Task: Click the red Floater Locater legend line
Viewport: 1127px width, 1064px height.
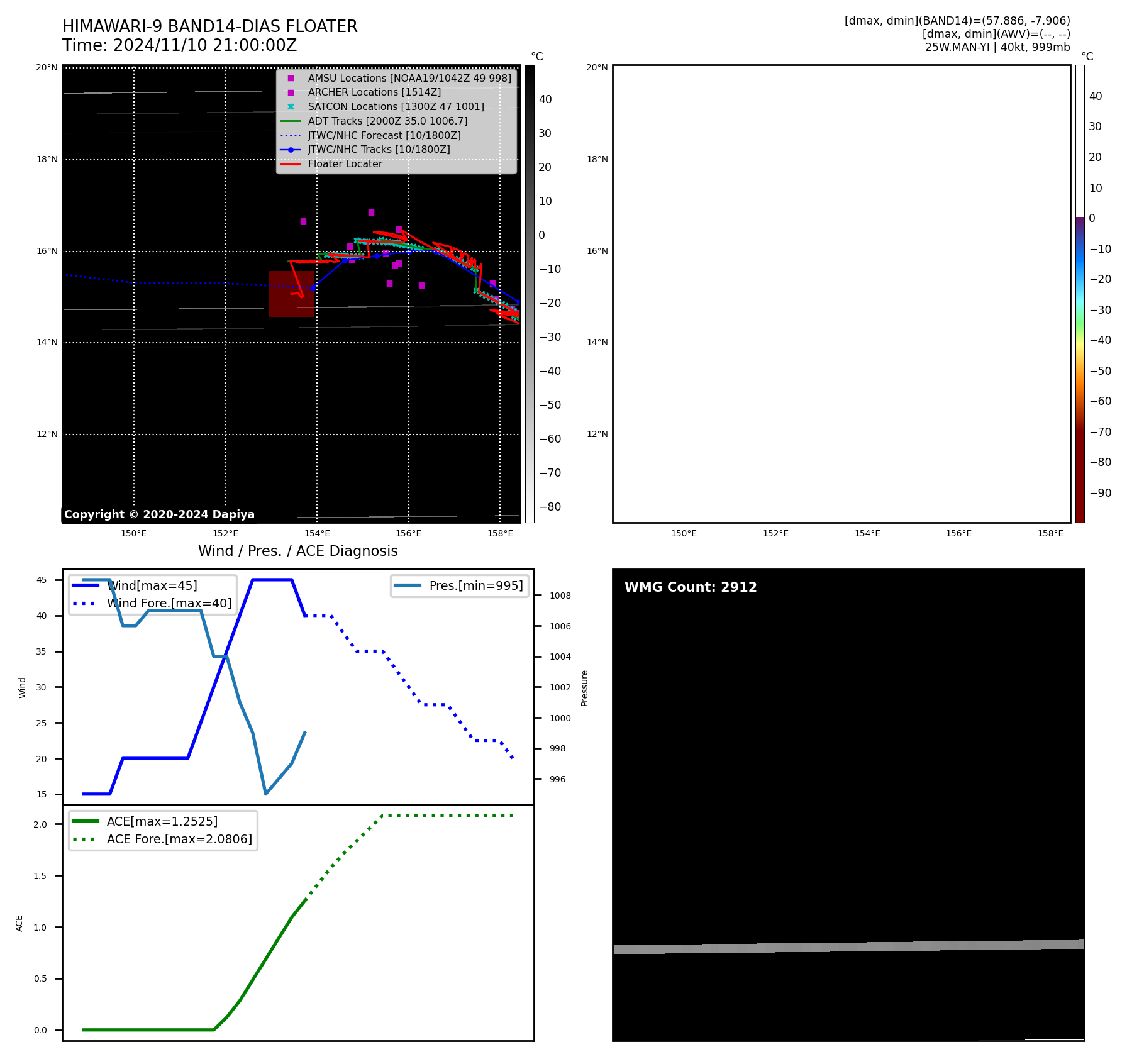Action: pos(291,164)
